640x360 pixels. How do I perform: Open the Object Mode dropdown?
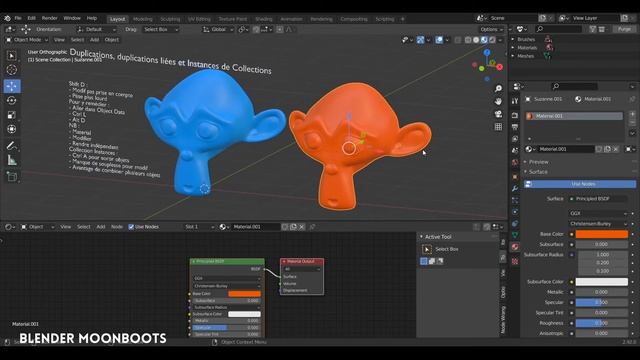[x=27, y=40]
